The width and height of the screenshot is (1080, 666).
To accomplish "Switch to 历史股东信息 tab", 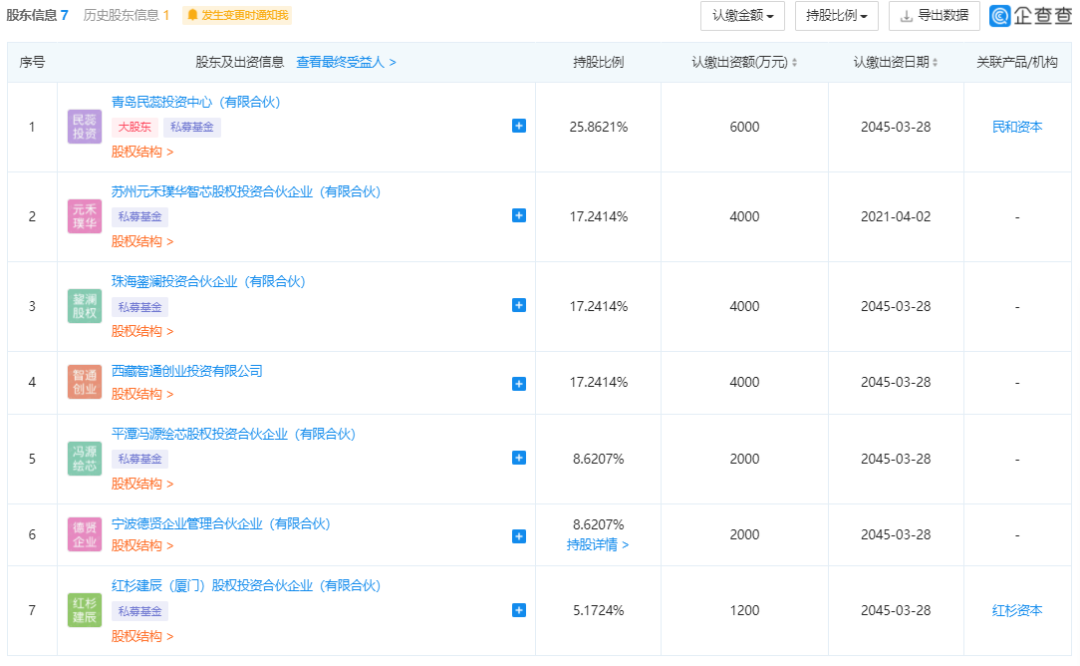I will [126, 15].
